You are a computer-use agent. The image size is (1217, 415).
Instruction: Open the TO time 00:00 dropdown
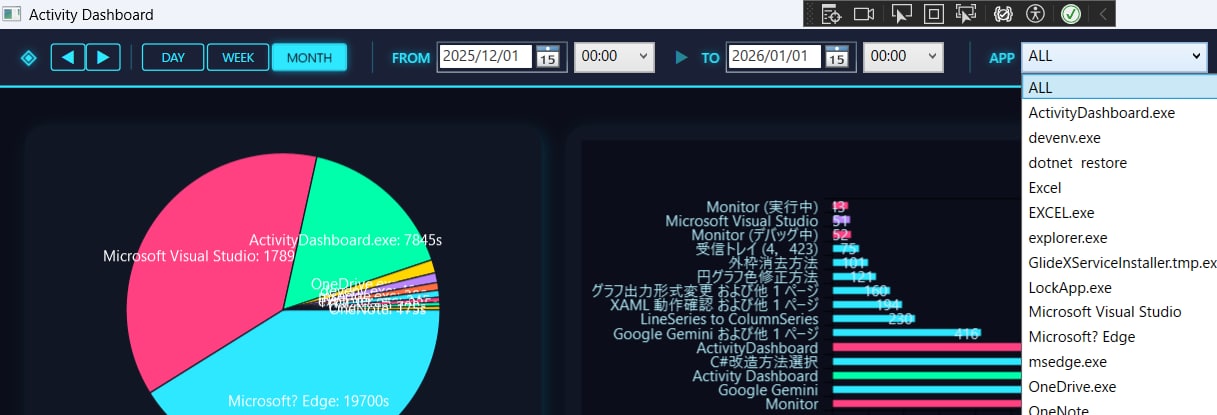(903, 57)
